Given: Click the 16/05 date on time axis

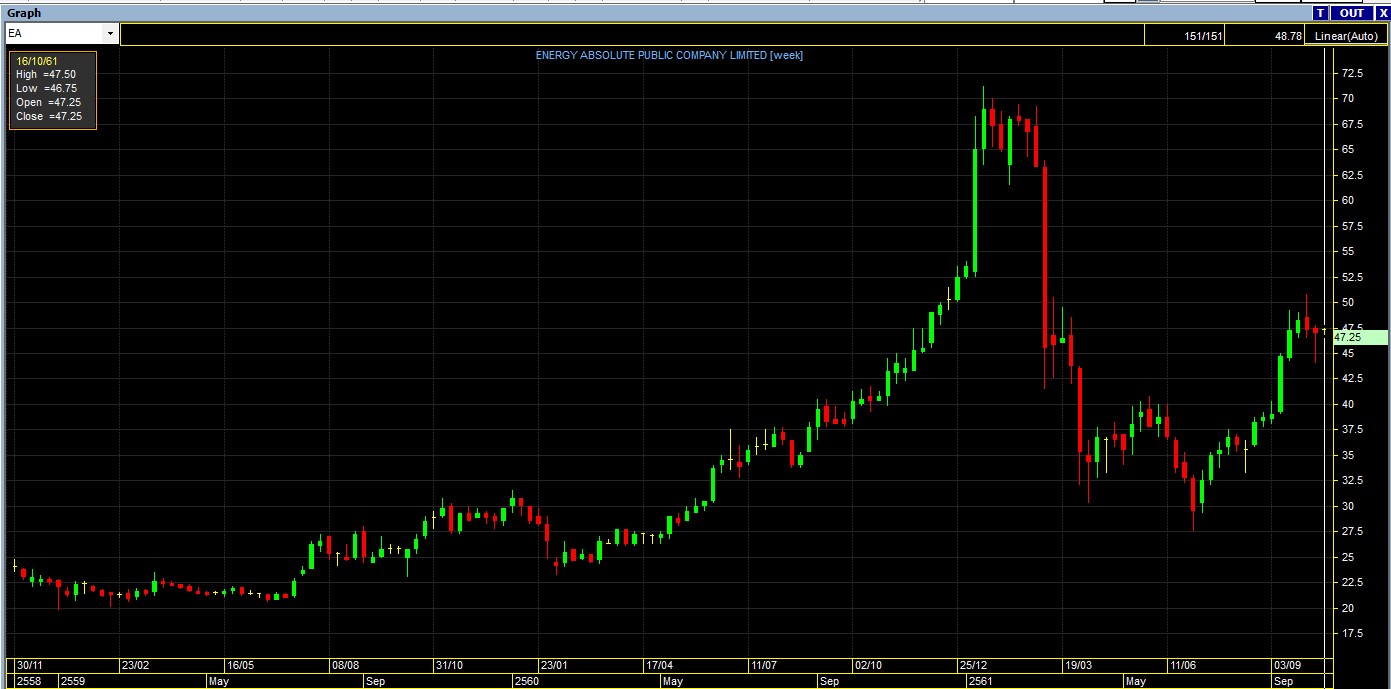Looking at the screenshot, I should tap(240, 665).
